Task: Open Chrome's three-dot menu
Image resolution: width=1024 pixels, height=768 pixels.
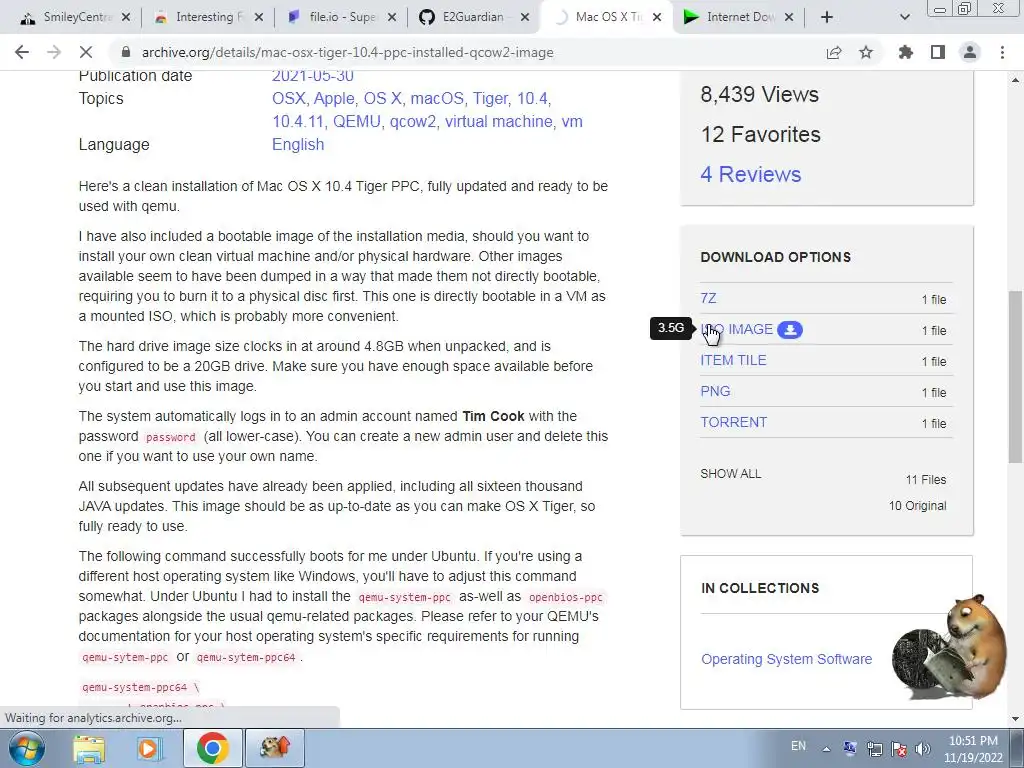Action: (x=1002, y=52)
